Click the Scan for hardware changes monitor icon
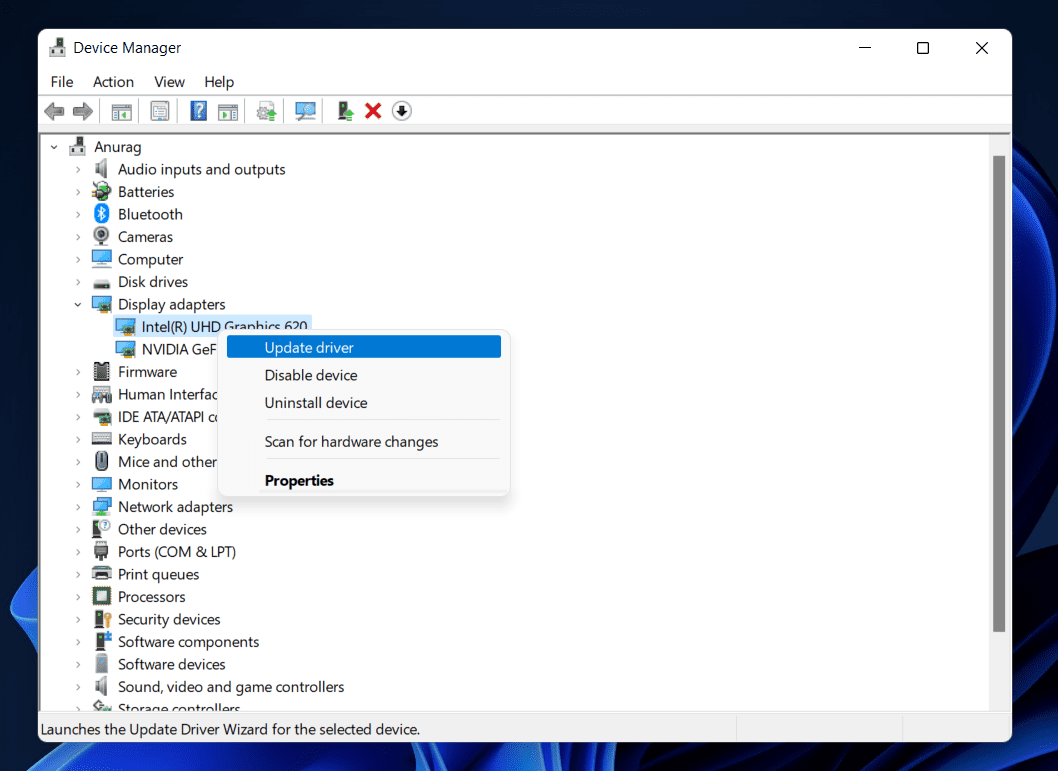 (x=306, y=111)
